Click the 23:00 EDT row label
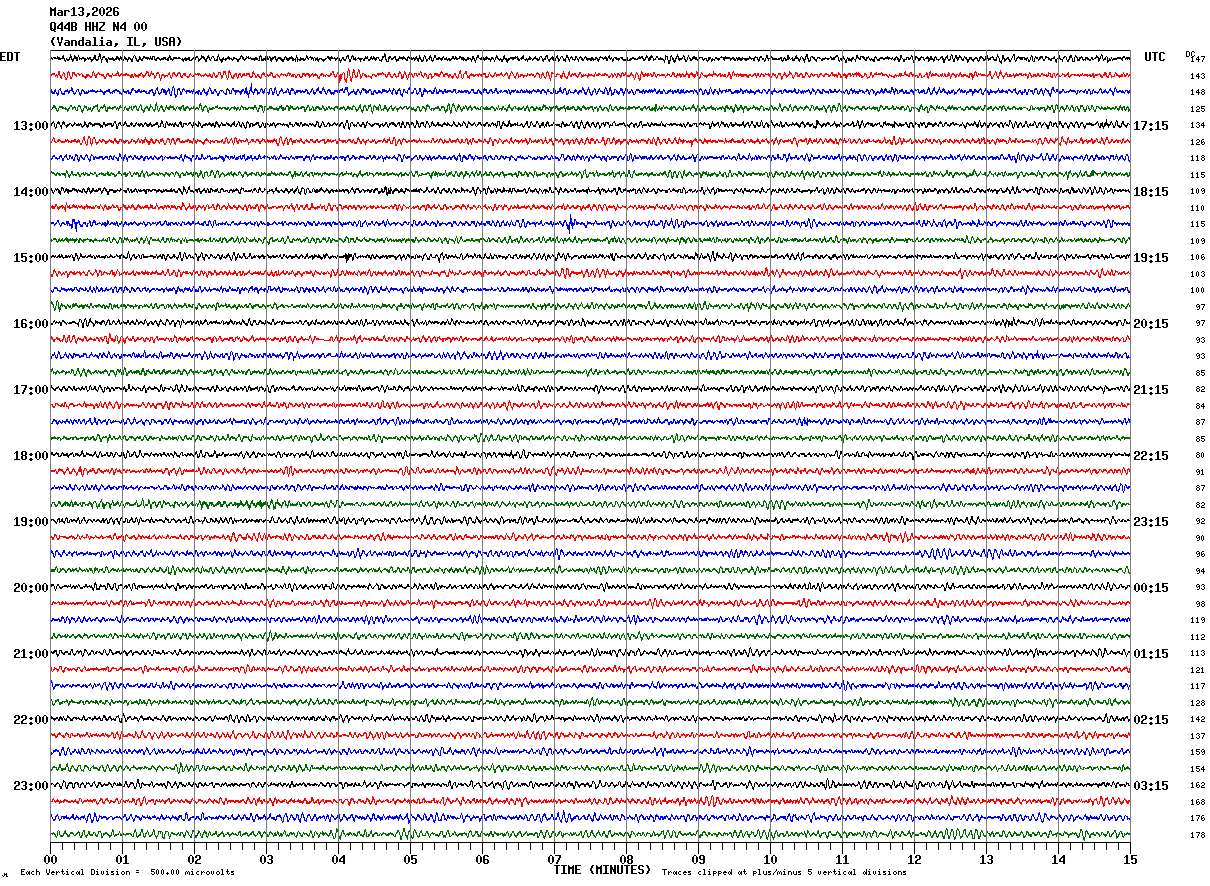 pyautogui.click(x=30, y=786)
